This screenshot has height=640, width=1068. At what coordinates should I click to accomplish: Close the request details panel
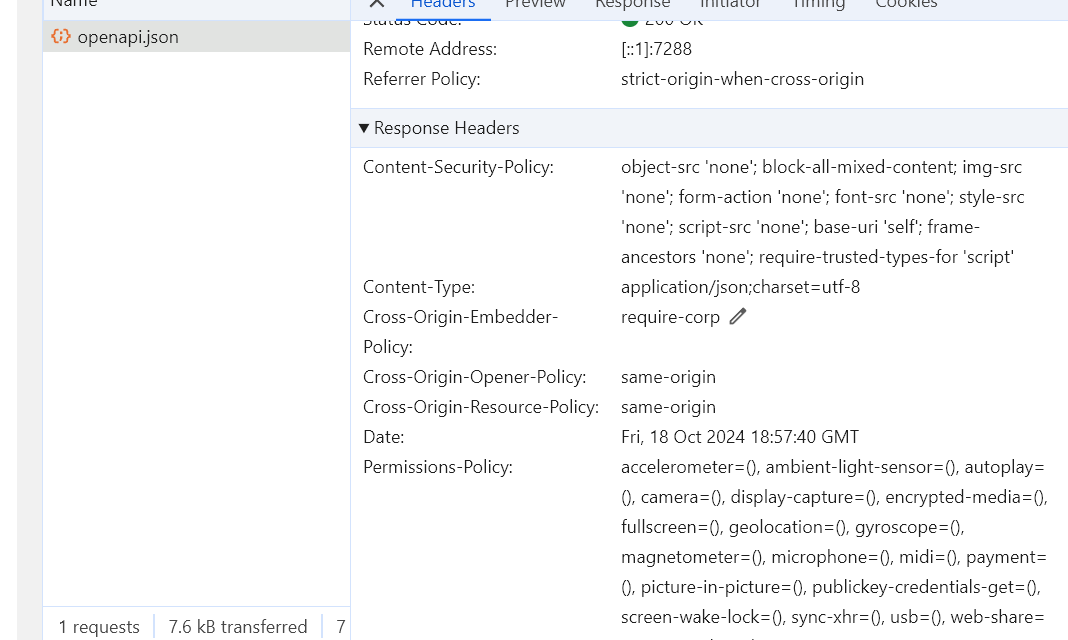pos(377,4)
